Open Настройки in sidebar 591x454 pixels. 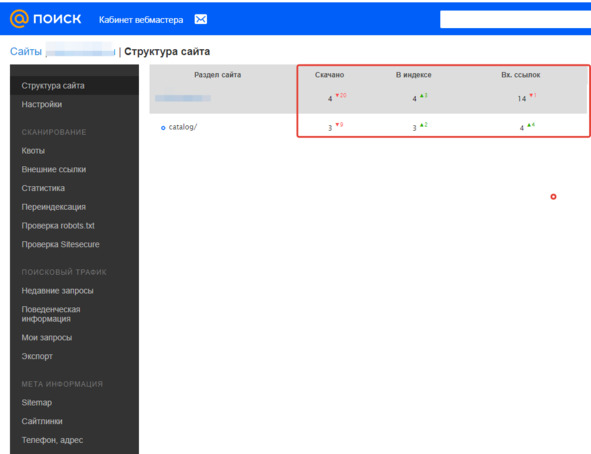[x=41, y=104]
